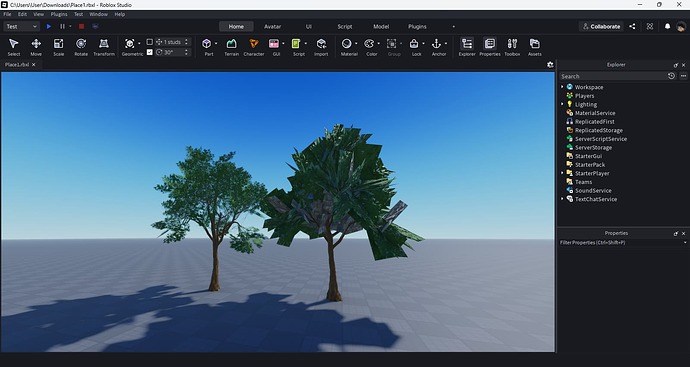
Task: Open the ribbon tabs overflow arrow
Action: 454,26
